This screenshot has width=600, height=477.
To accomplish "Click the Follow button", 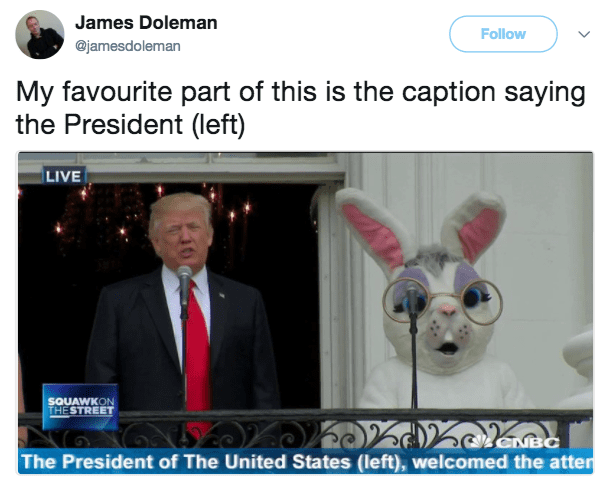I will click(503, 34).
